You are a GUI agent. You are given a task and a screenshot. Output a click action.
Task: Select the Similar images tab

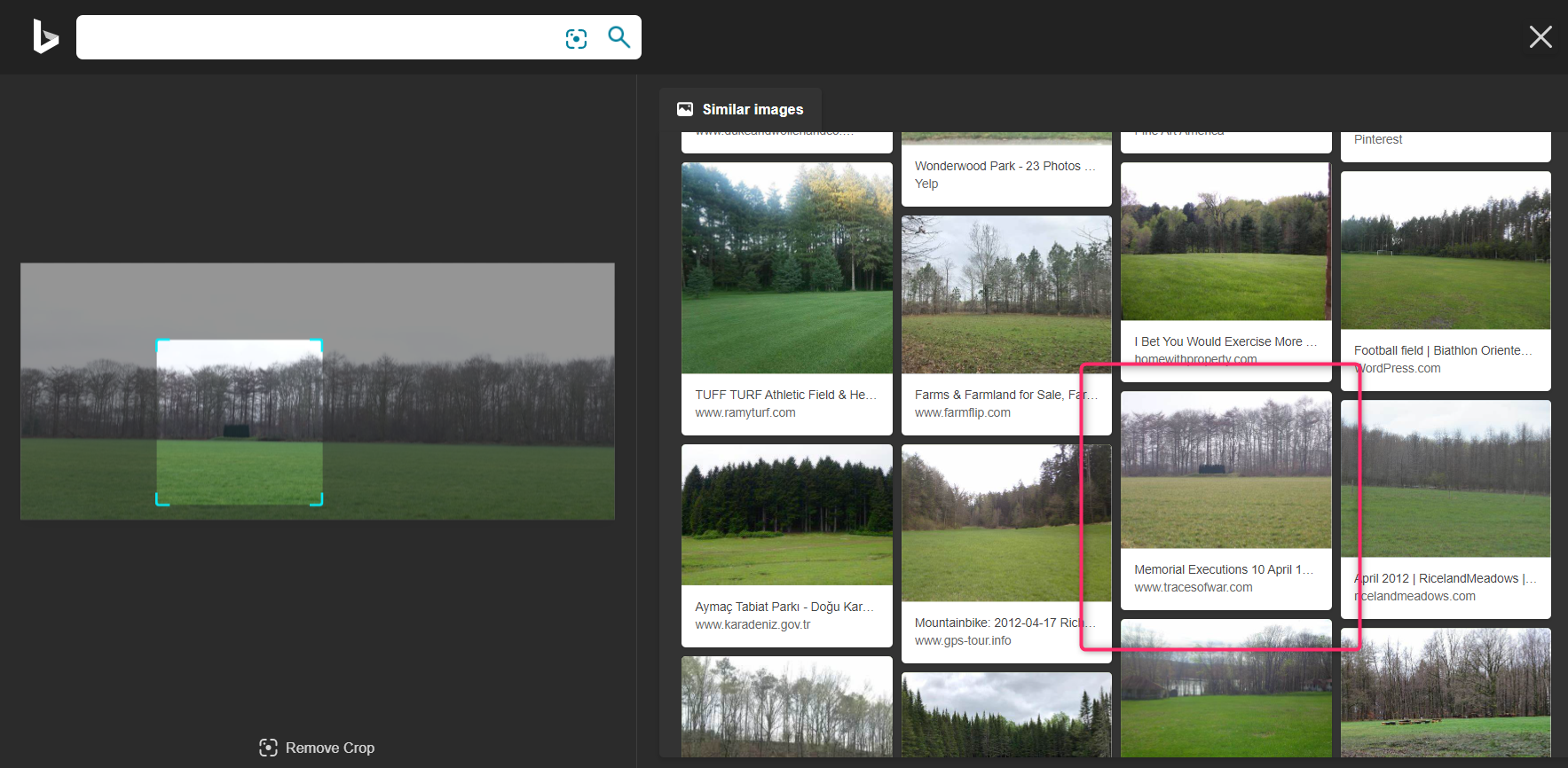coord(740,109)
